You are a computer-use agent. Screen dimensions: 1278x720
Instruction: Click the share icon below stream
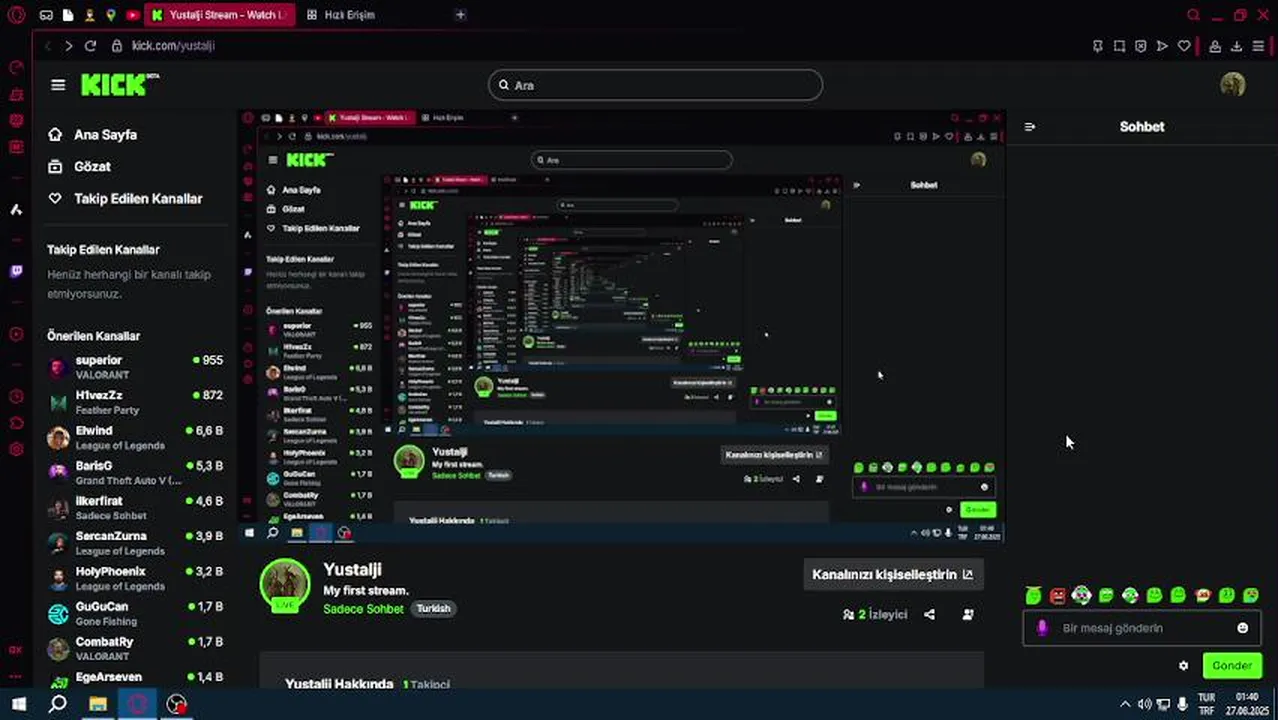pos(930,615)
